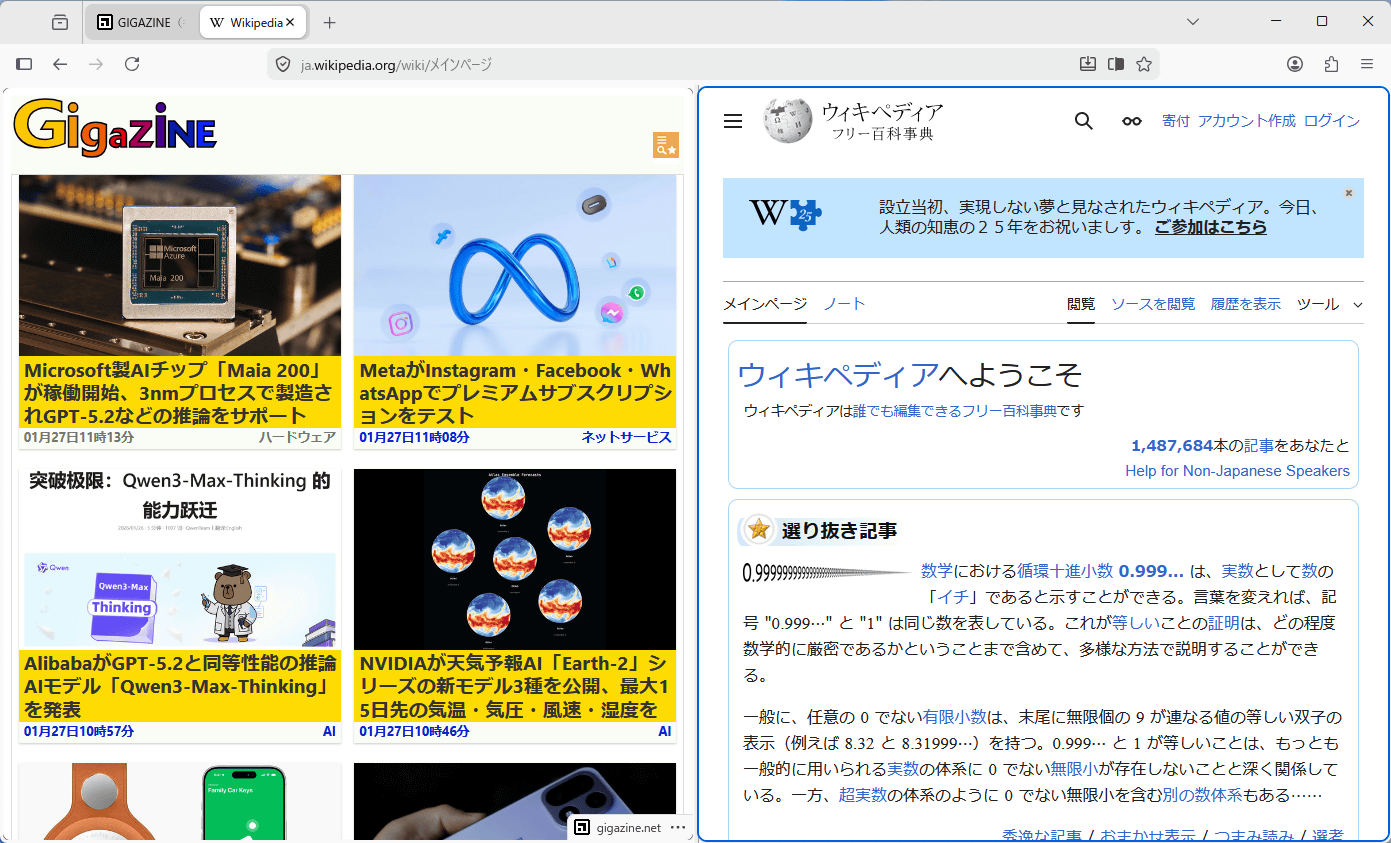Switch to the GIGAZINE browser tab
Screen dimensions: 1391x843
click(x=142, y=22)
